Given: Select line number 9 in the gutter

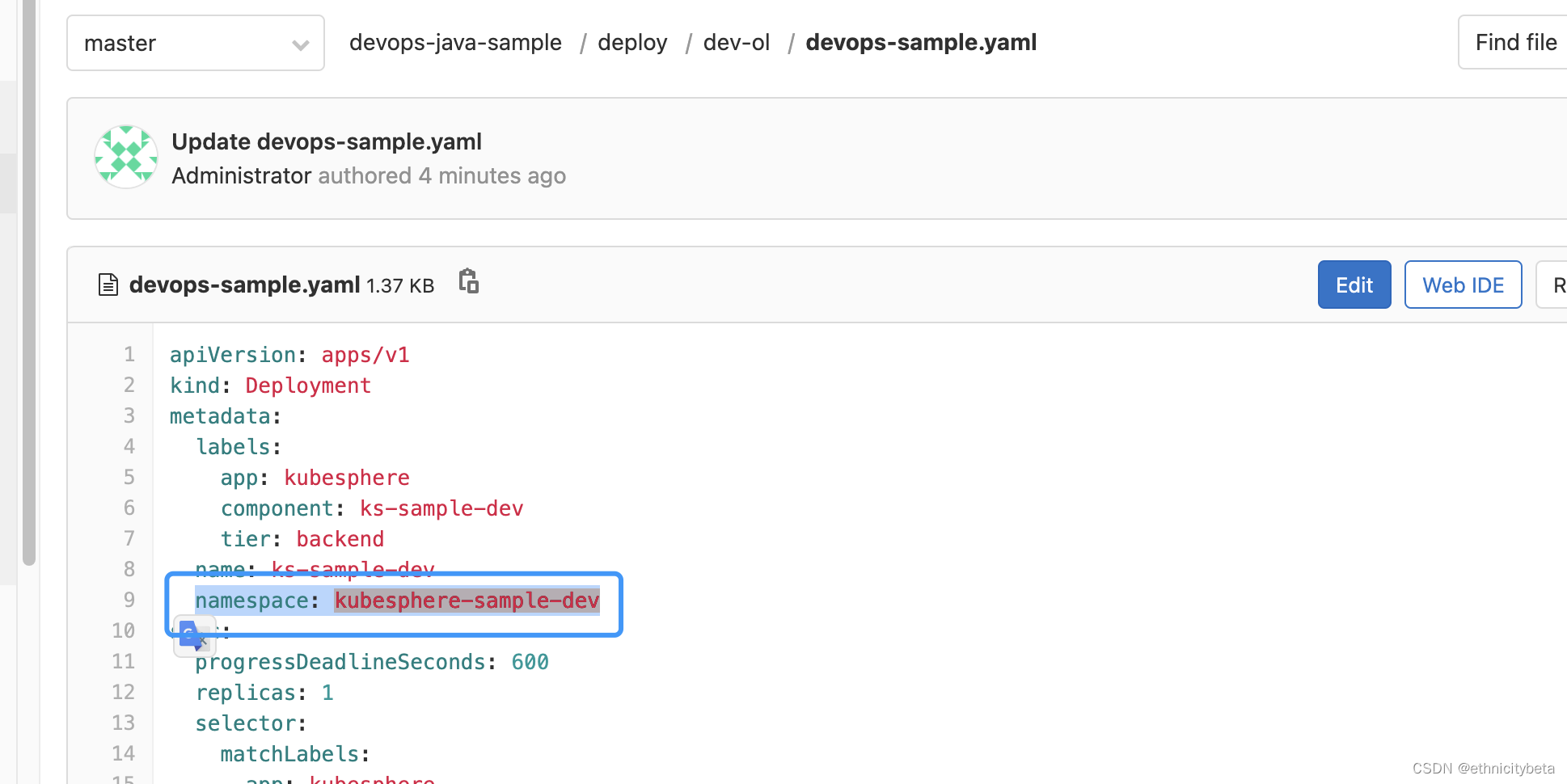Looking at the screenshot, I should click(129, 600).
